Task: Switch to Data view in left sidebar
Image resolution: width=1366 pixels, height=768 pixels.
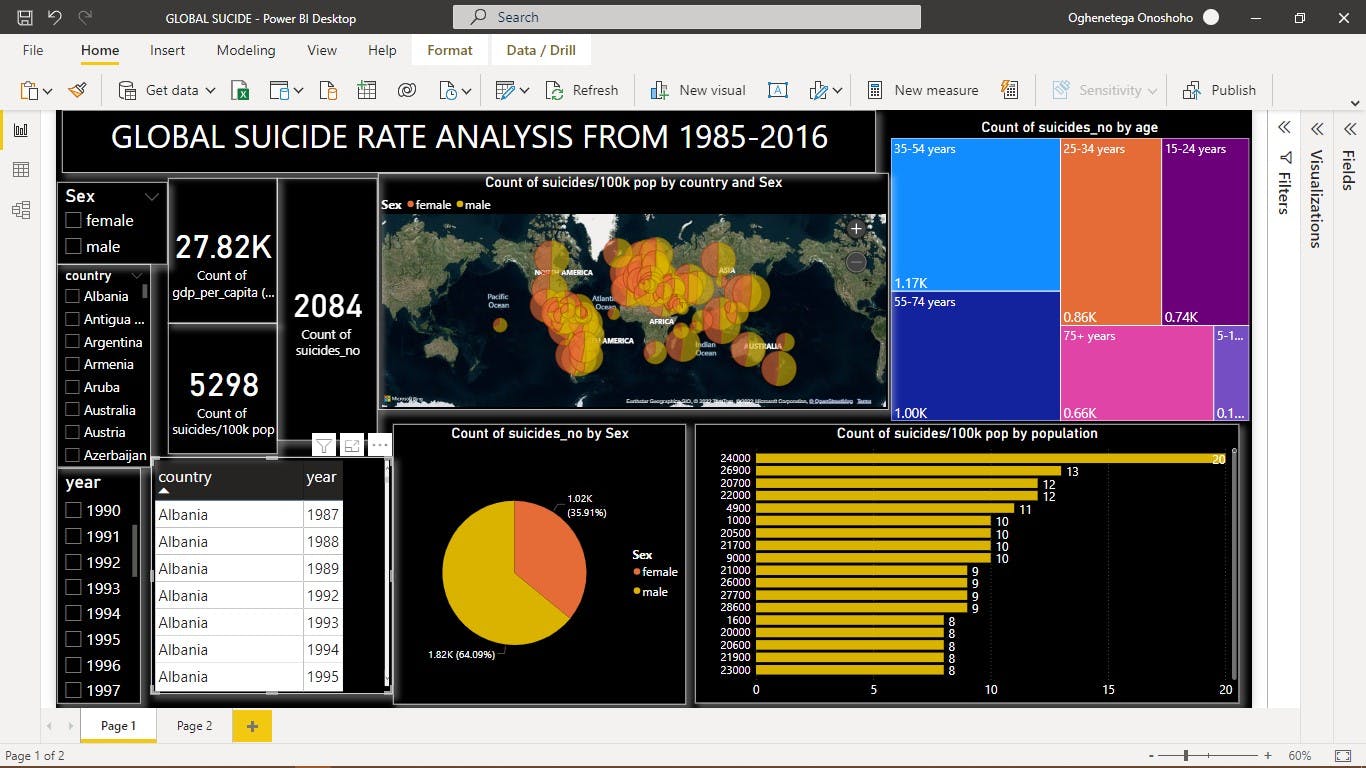Action: [21, 170]
